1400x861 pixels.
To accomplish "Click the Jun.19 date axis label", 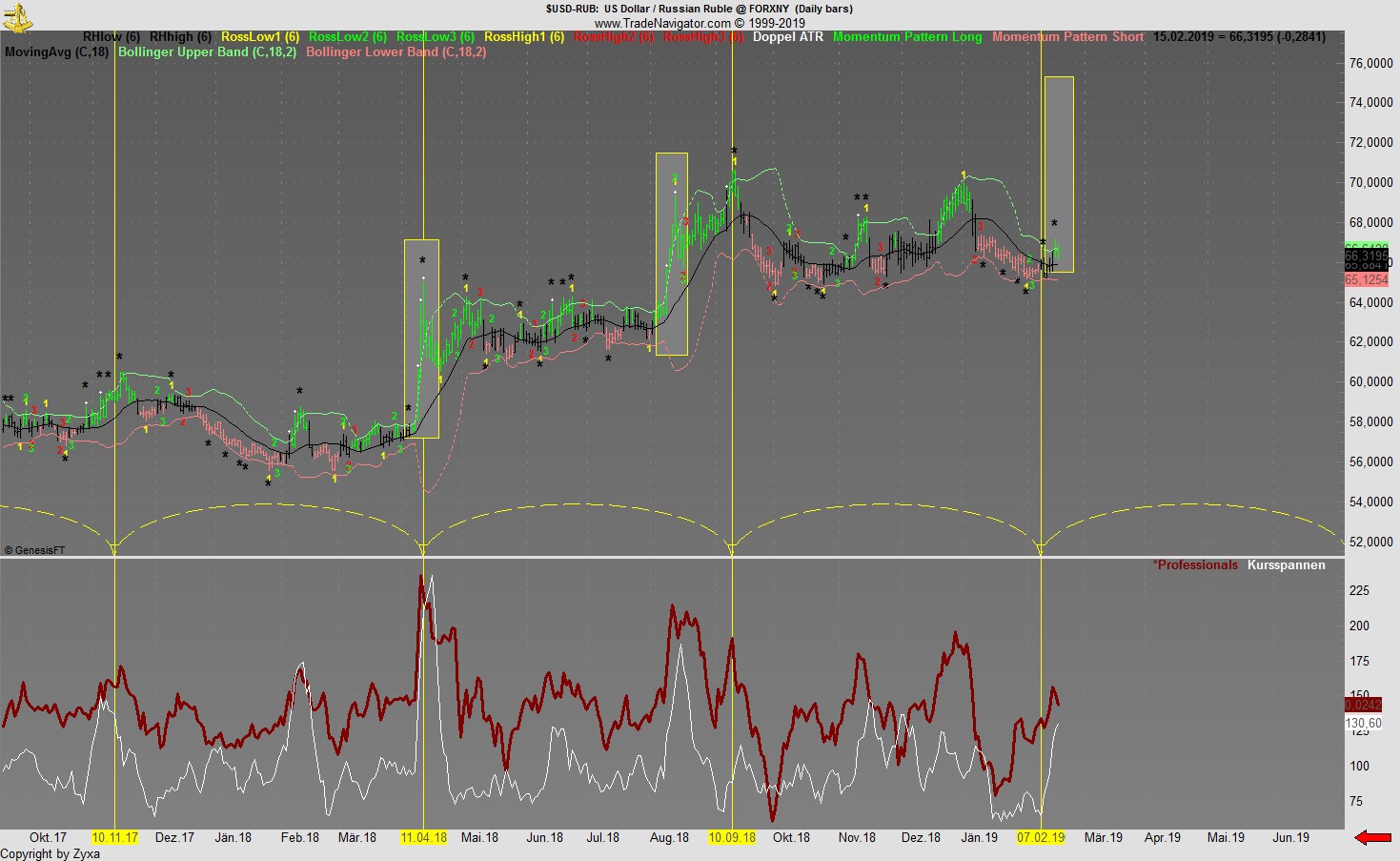I will click(1291, 838).
